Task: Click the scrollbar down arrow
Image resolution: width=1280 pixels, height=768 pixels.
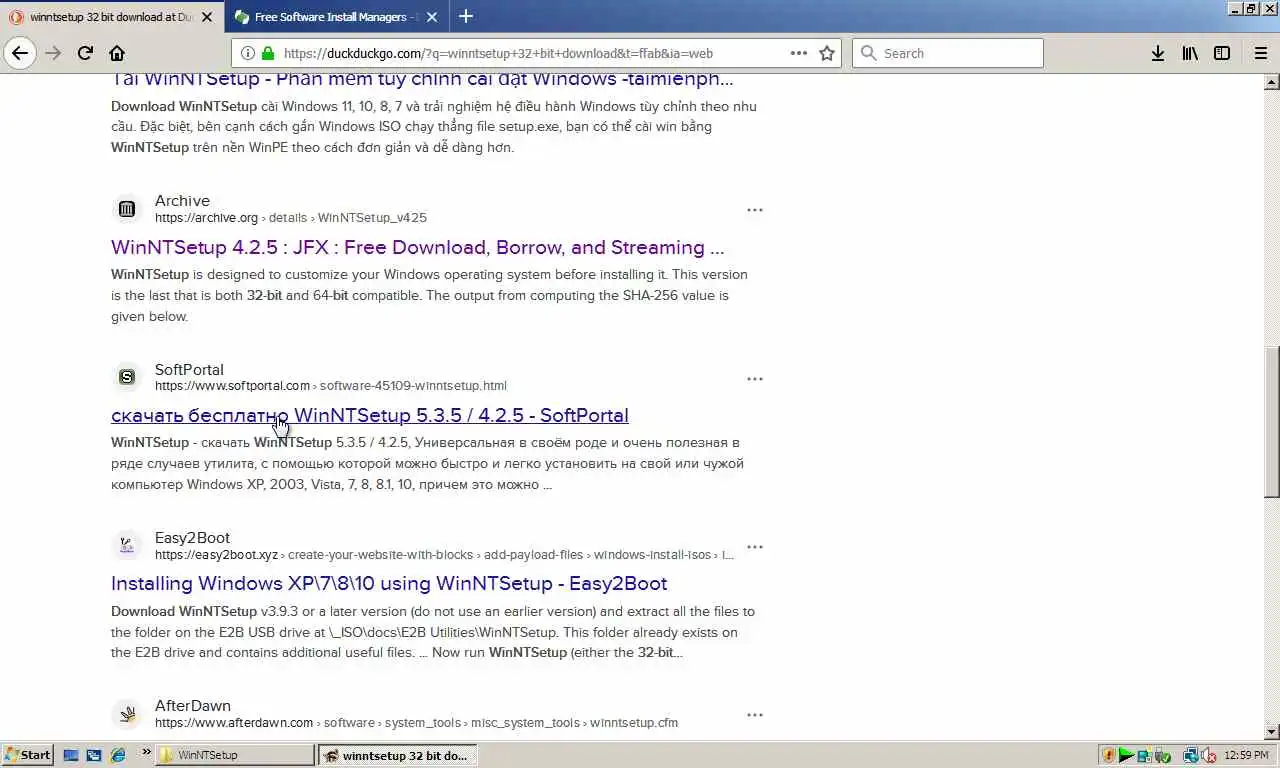Action: [x=1271, y=733]
